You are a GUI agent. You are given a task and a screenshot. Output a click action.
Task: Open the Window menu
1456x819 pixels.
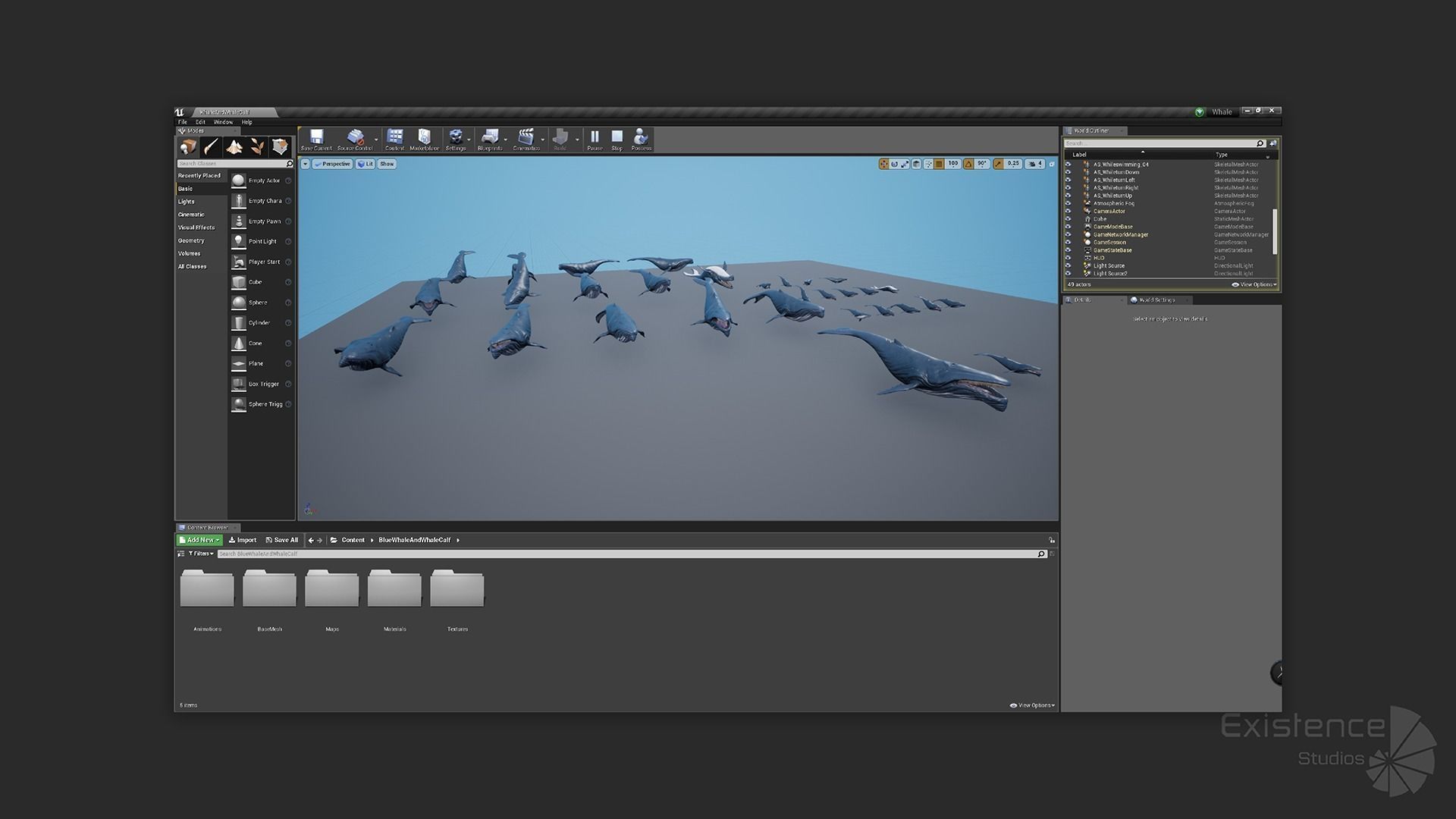point(223,122)
